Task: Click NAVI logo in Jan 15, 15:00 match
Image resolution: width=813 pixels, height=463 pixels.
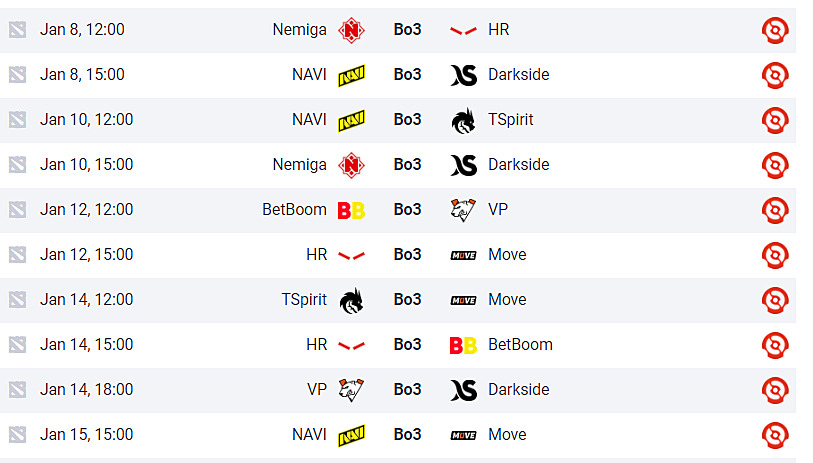Action: pos(351,435)
